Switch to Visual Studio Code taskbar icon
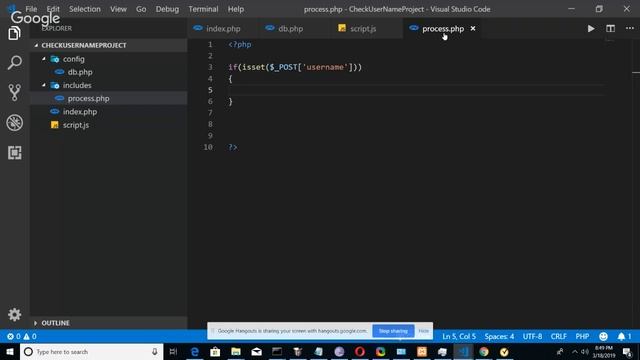This screenshot has width=640, height=360. coord(463,351)
